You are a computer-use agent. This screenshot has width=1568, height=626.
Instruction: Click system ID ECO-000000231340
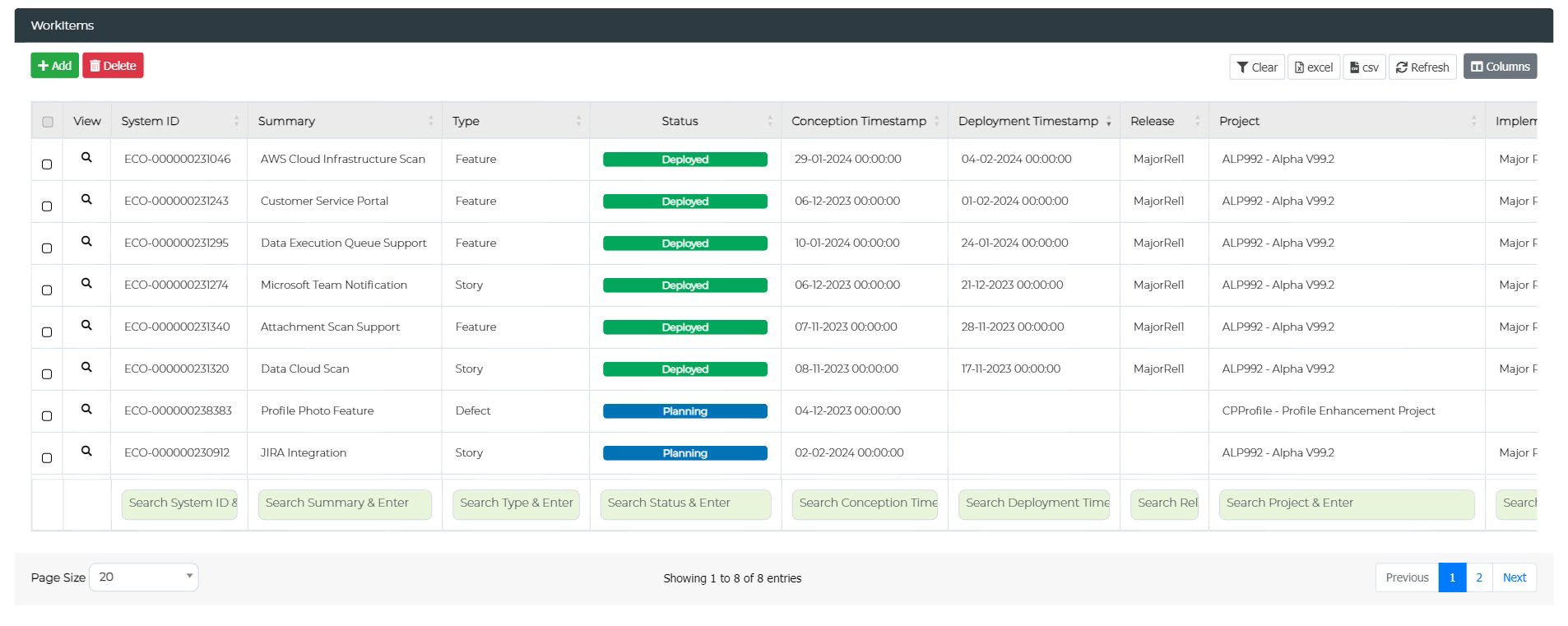point(177,327)
